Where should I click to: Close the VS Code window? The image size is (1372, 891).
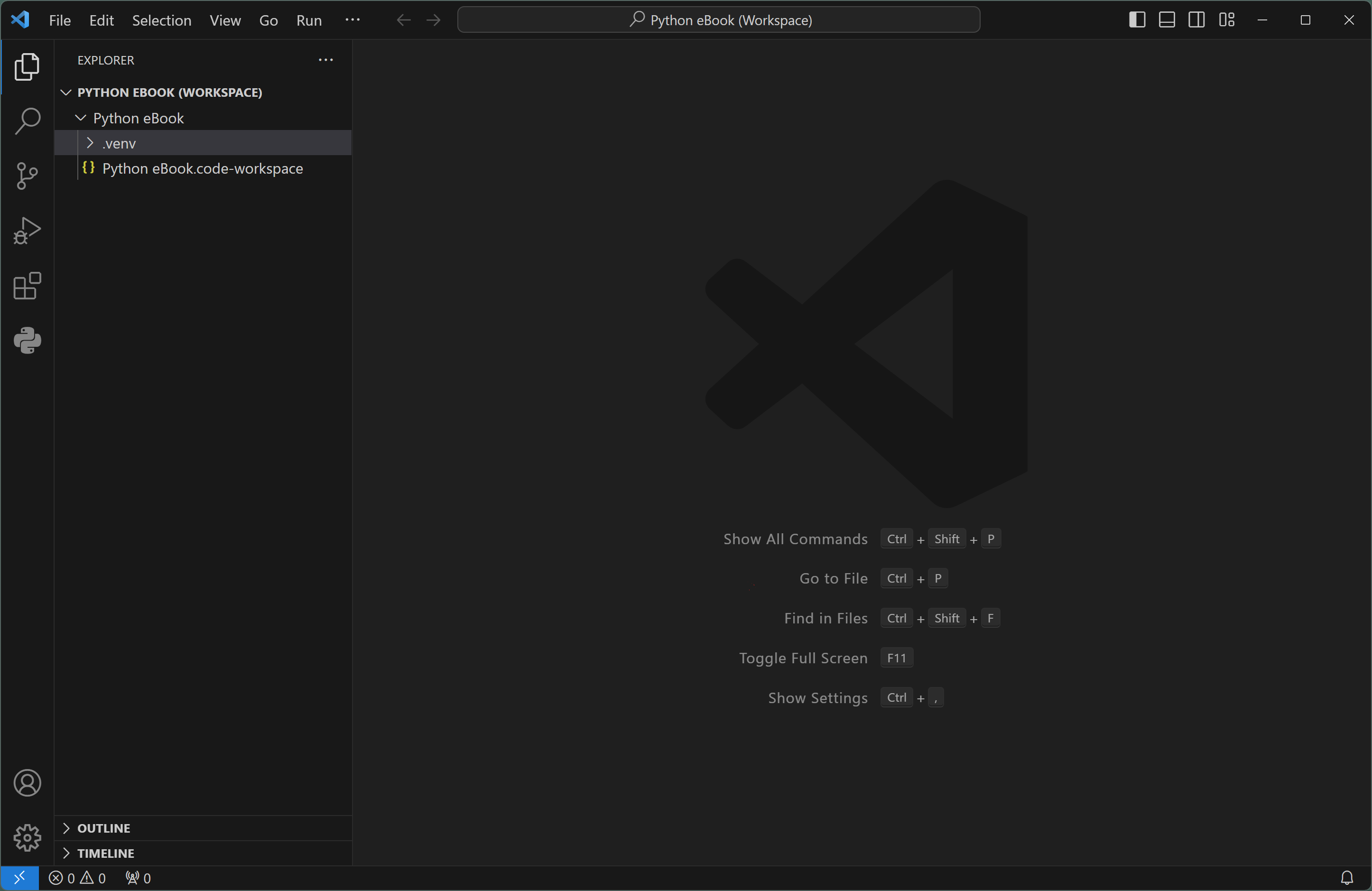click(x=1349, y=20)
